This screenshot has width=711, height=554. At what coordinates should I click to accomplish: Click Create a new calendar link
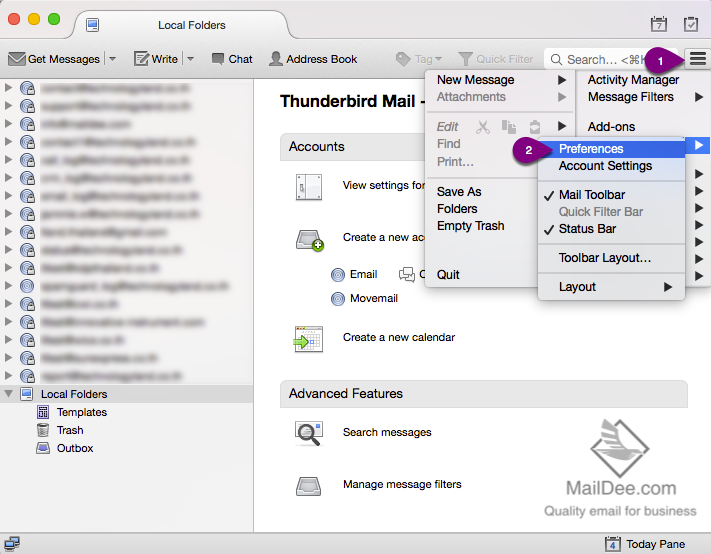click(x=399, y=337)
